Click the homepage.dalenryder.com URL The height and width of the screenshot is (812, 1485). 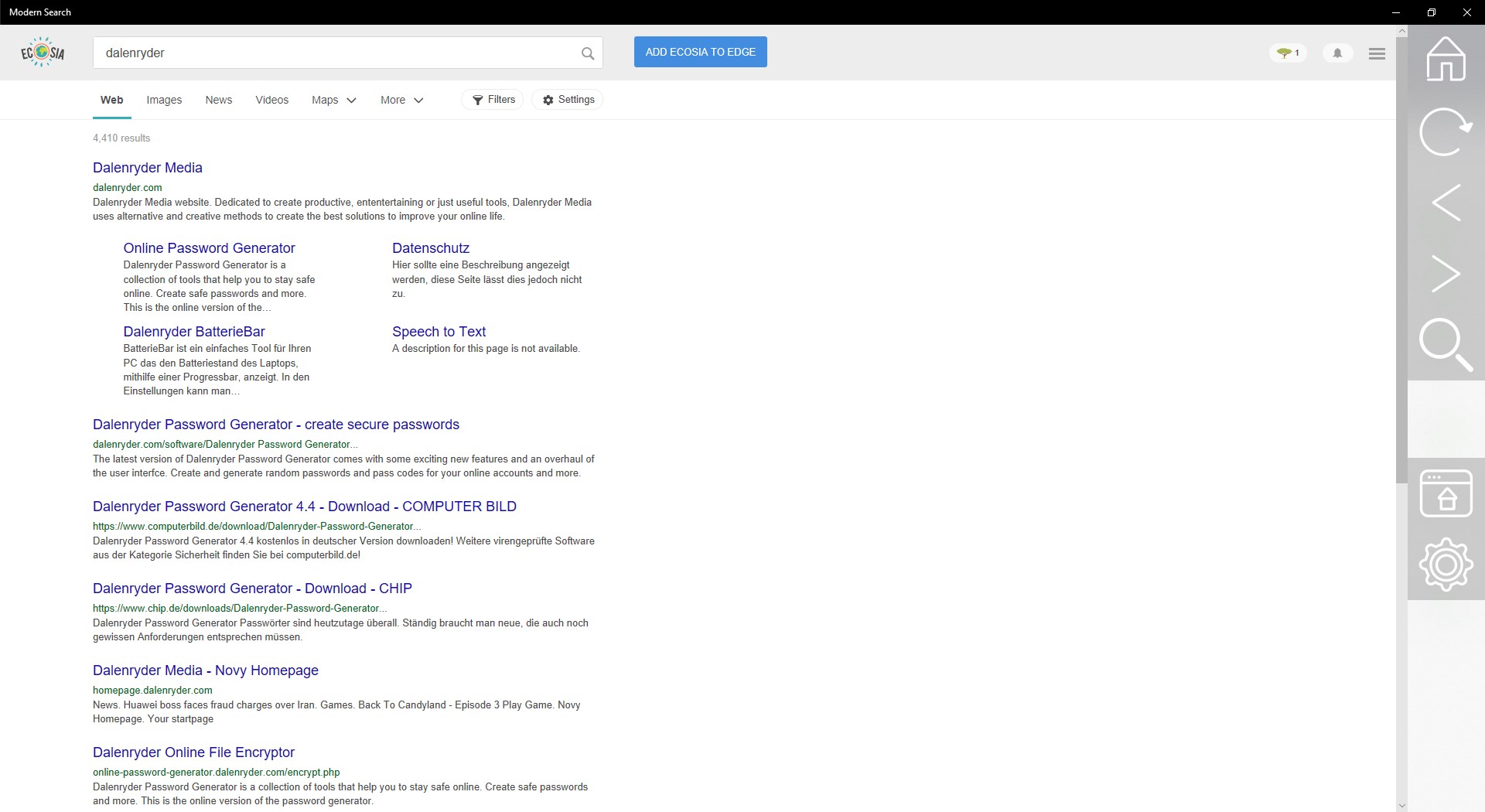[x=152, y=690]
